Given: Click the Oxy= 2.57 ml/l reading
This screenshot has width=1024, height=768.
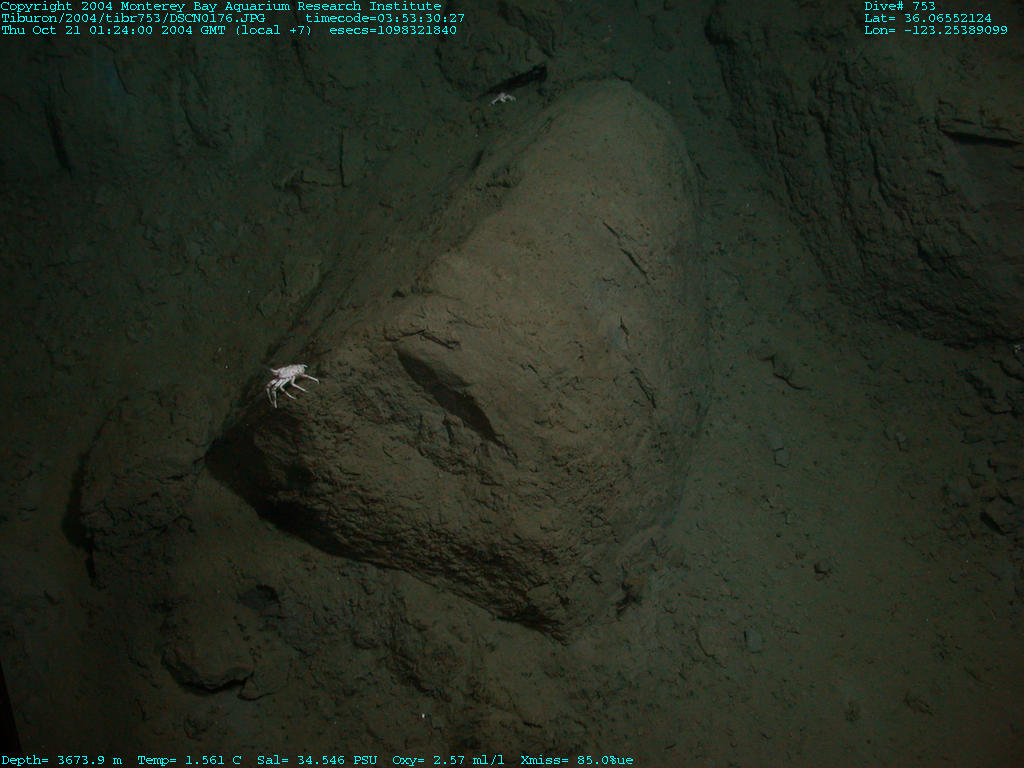Looking at the screenshot, I should tap(449, 760).
